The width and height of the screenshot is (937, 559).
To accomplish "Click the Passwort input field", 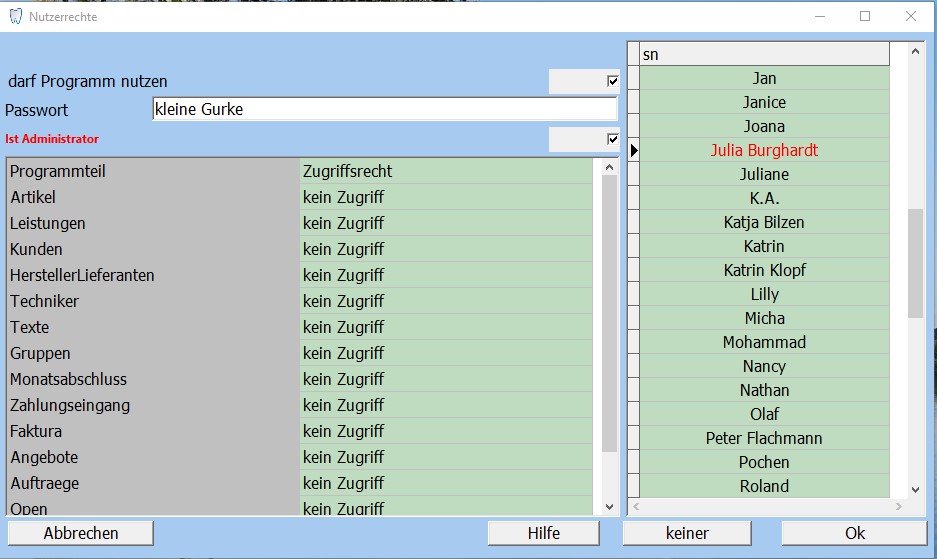I will coord(384,110).
